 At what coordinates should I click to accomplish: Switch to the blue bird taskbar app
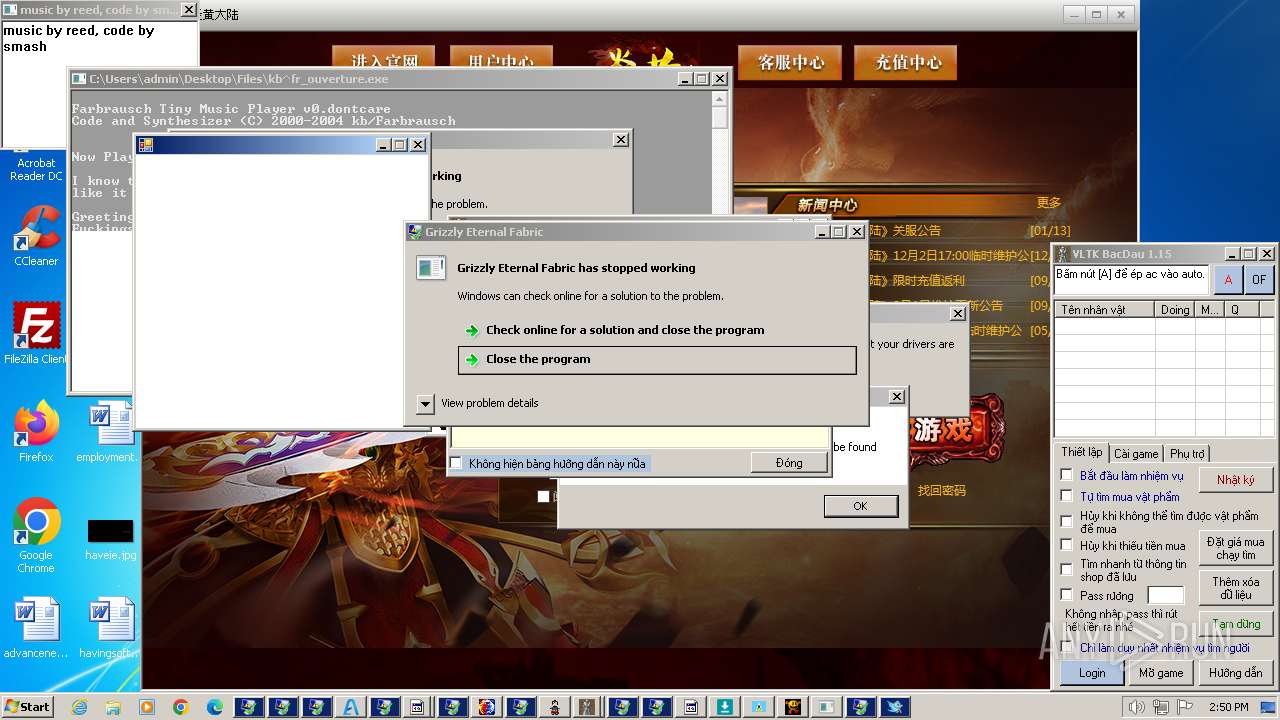pos(895,707)
